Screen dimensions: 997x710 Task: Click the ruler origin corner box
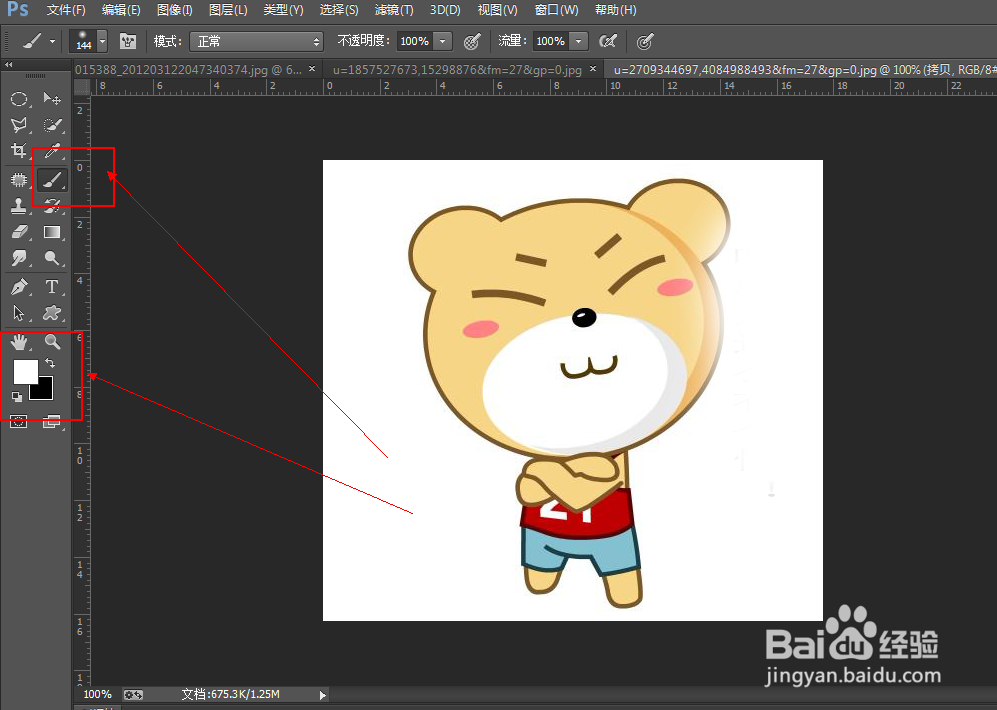click(x=82, y=86)
